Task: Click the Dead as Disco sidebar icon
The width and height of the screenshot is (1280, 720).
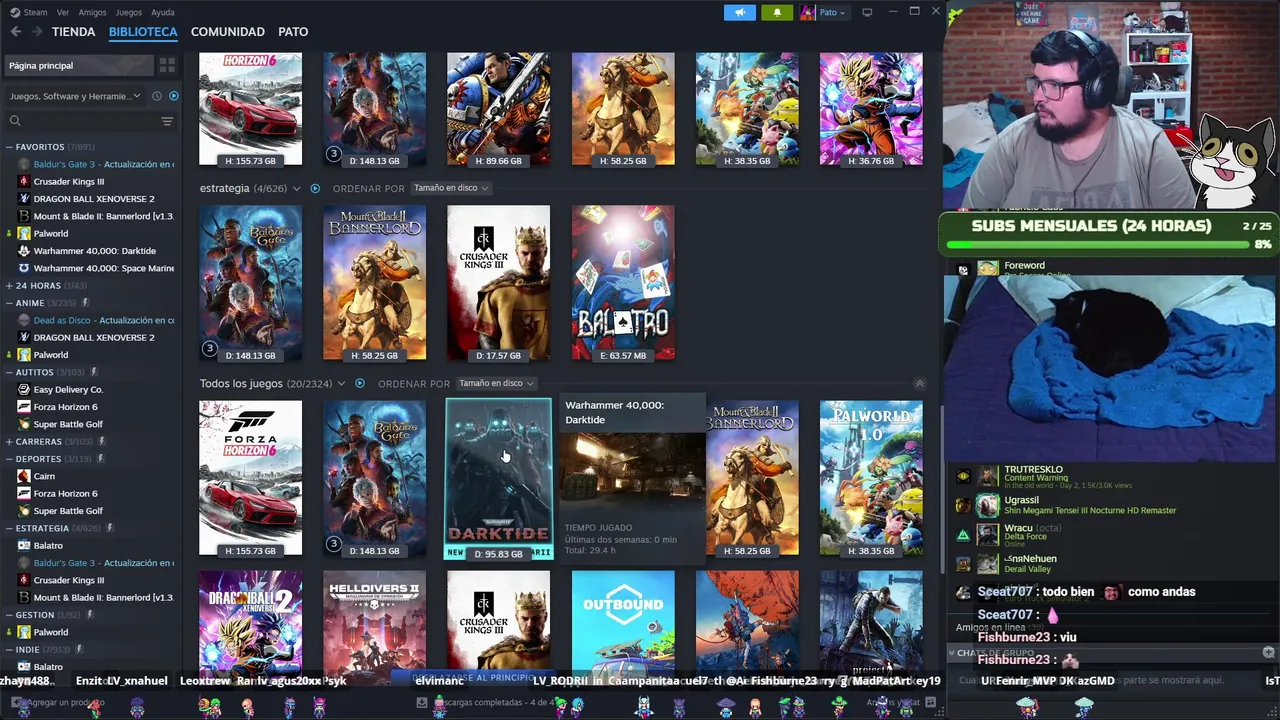Action: (x=24, y=320)
